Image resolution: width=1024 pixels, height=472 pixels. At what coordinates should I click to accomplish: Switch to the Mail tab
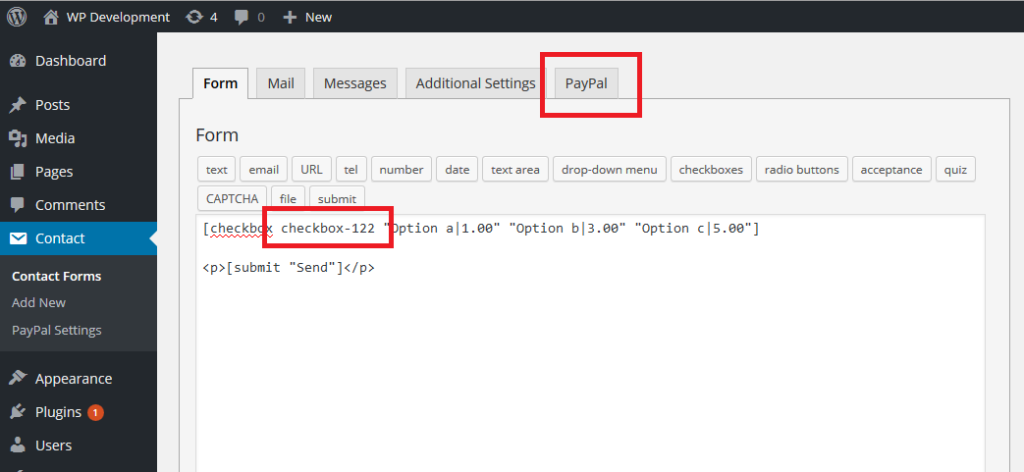281,84
